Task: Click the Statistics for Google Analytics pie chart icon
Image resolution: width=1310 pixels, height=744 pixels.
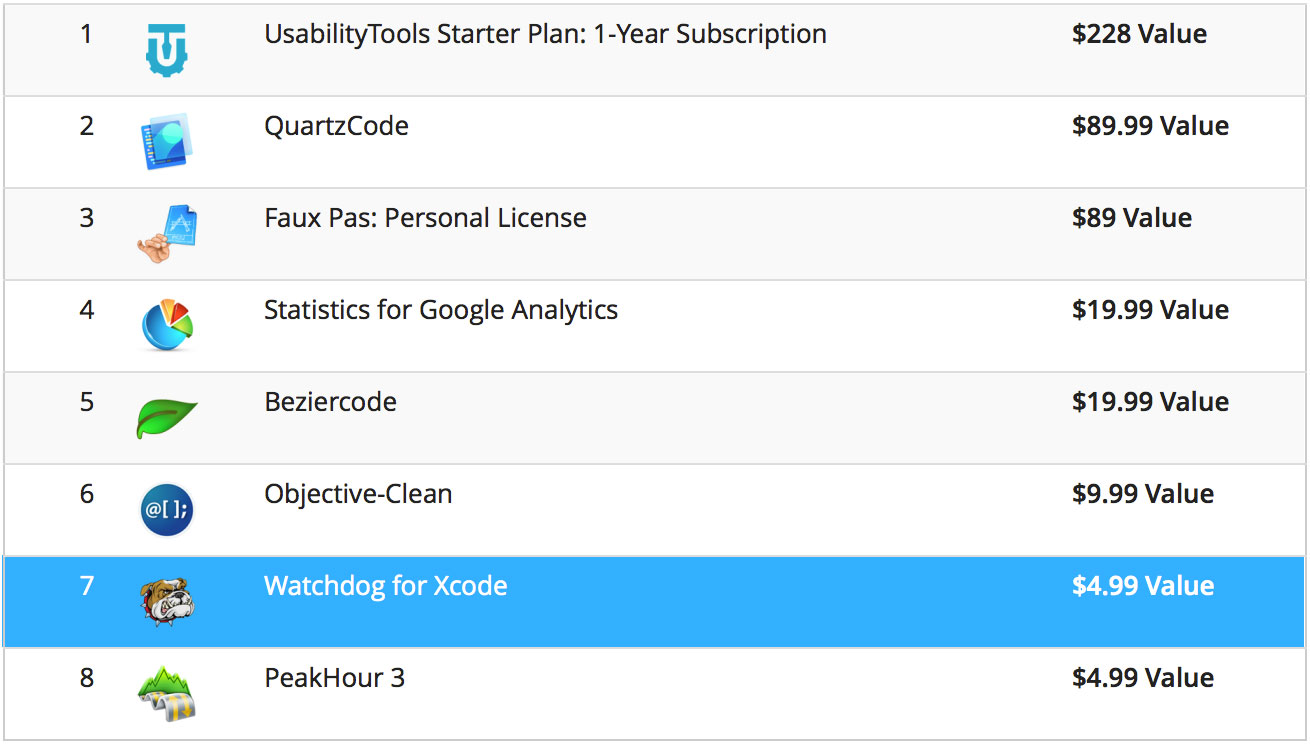Action: [167, 324]
